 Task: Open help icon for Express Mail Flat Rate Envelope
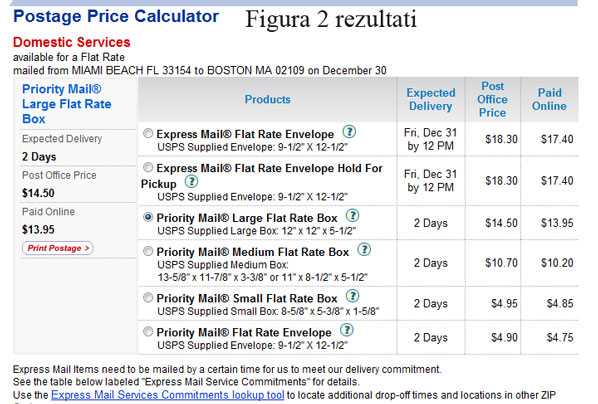tap(349, 132)
